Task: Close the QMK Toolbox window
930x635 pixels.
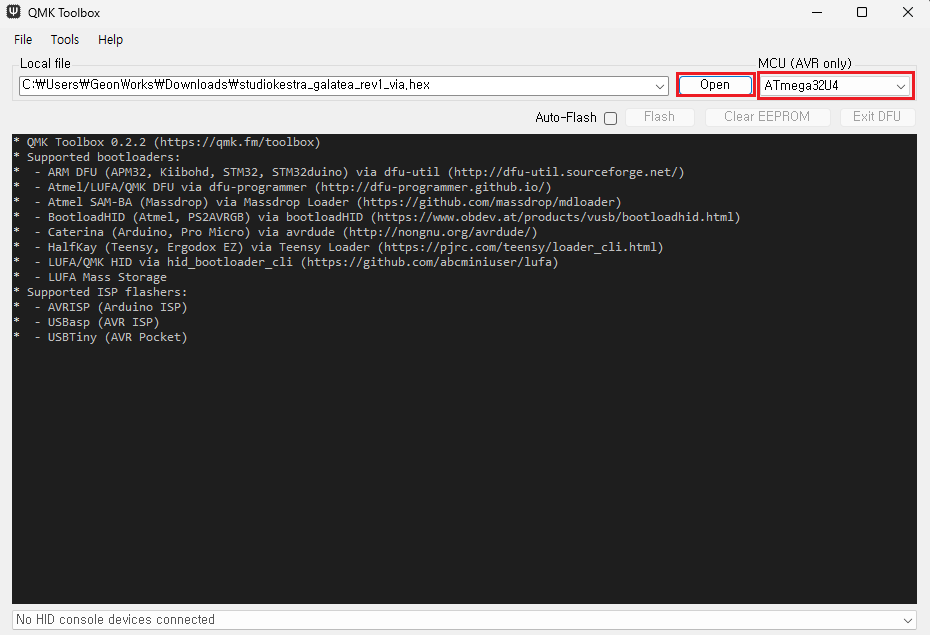Action: (907, 12)
